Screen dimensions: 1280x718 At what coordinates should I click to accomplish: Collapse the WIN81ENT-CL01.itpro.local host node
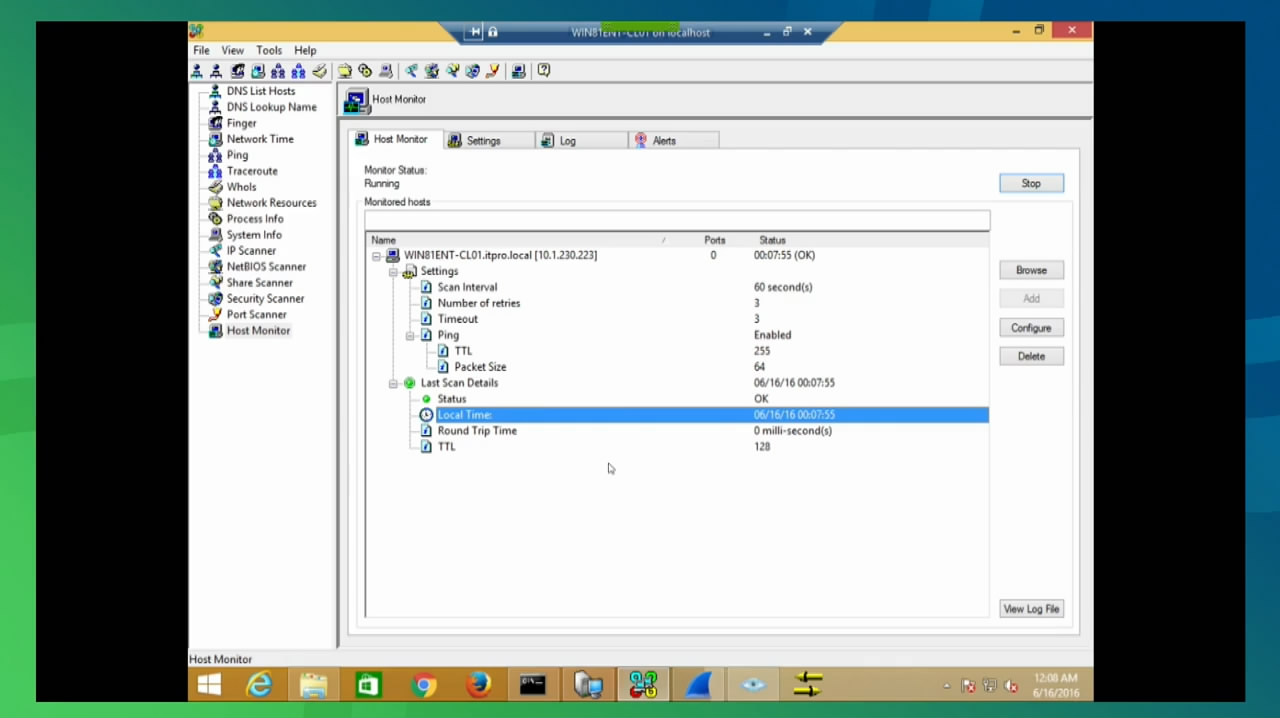[376, 256]
